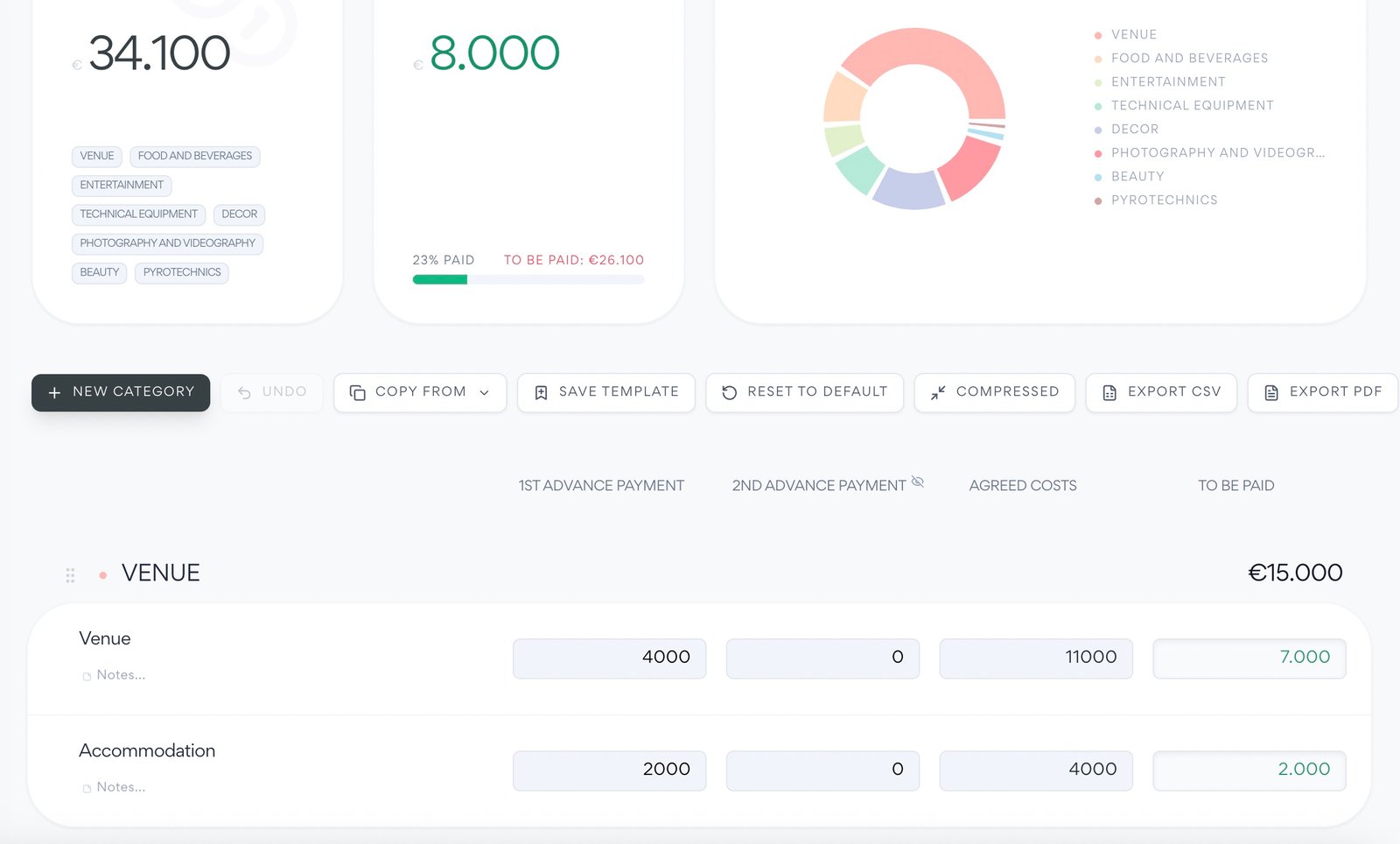Viewport: 1400px width, 844px height.
Task: Select the Technical Equipment tag chip
Action: pos(139,214)
